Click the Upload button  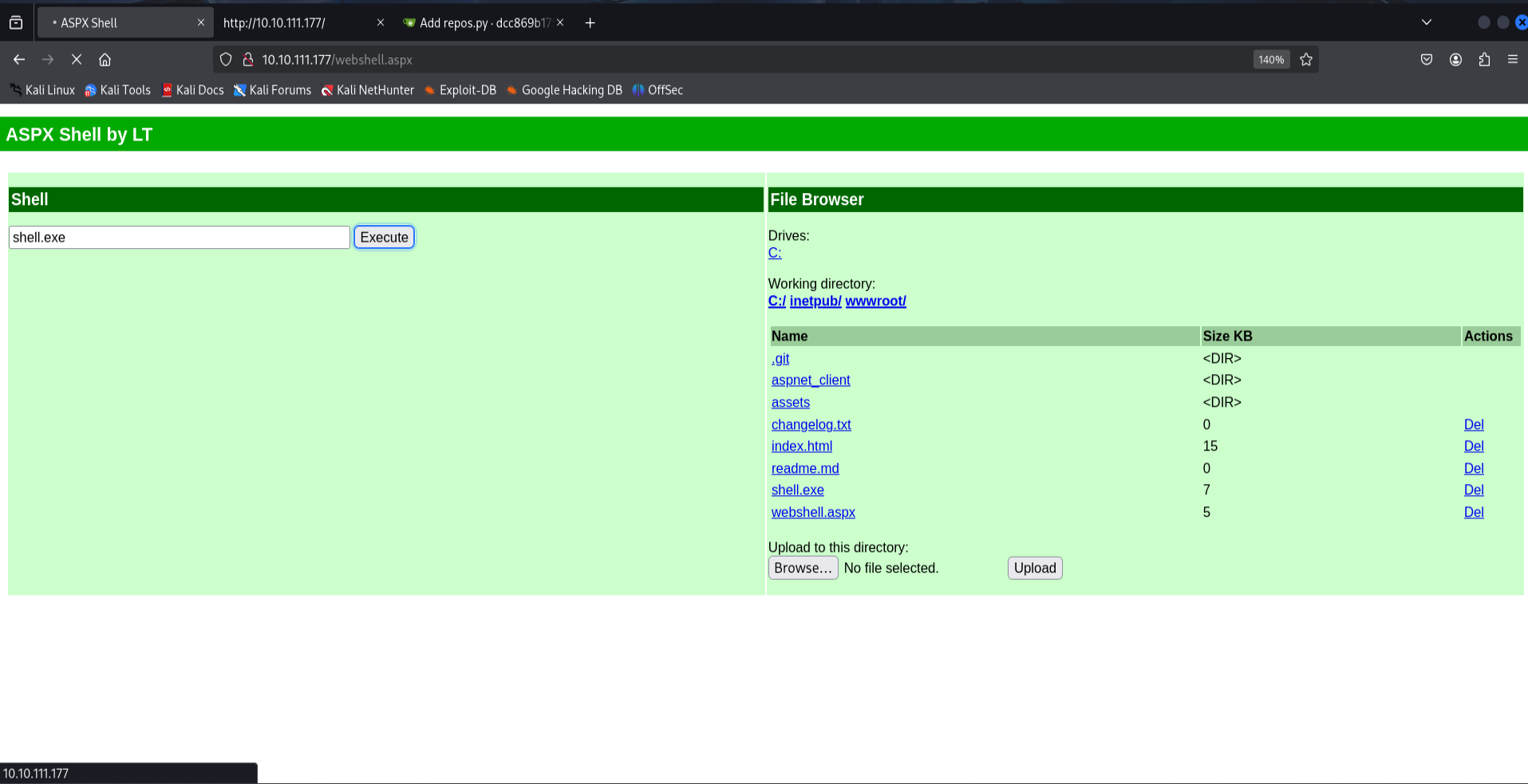[x=1035, y=568]
